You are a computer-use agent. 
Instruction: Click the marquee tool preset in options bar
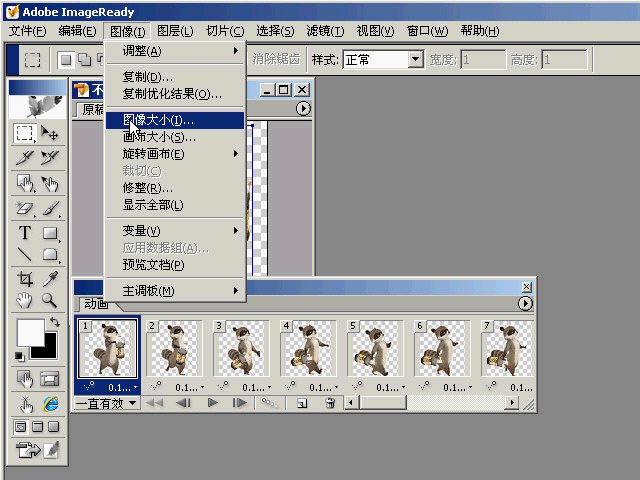(x=32, y=60)
